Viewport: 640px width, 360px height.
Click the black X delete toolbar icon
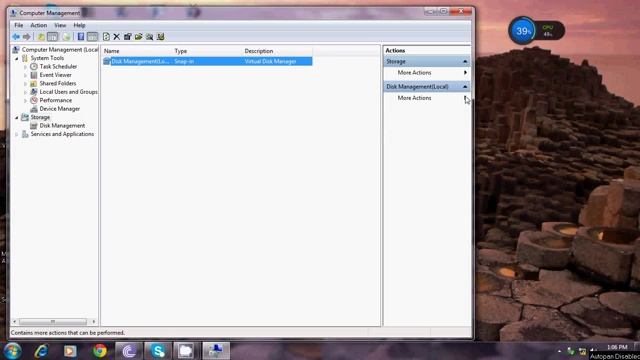pyautogui.click(x=117, y=37)
